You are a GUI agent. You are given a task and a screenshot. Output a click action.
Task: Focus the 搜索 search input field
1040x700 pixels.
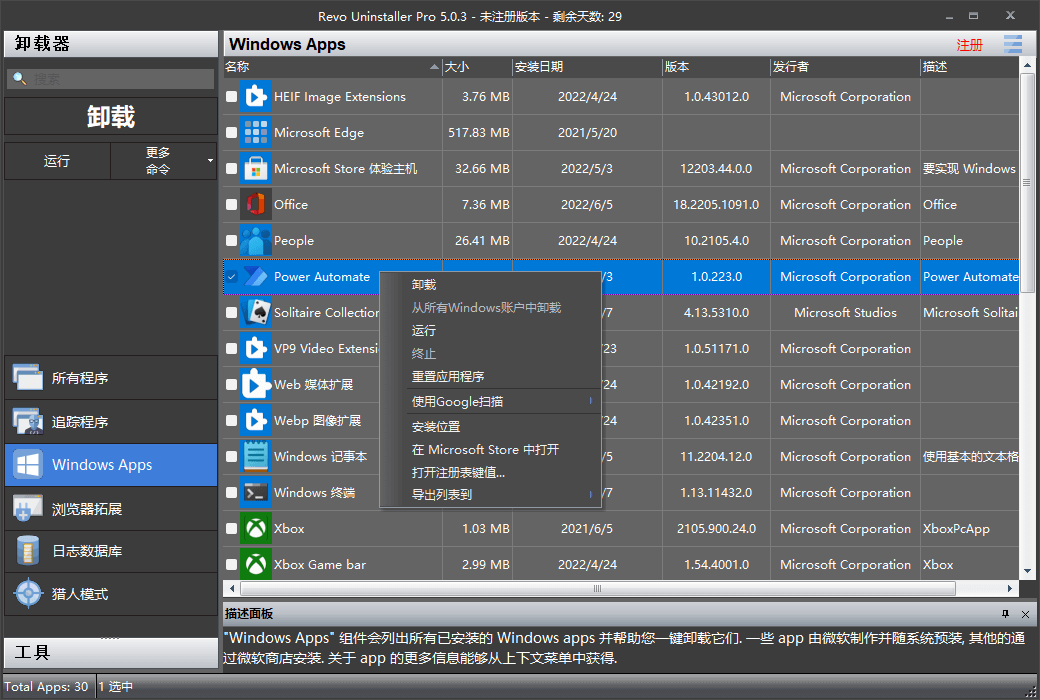click(111, 79)
